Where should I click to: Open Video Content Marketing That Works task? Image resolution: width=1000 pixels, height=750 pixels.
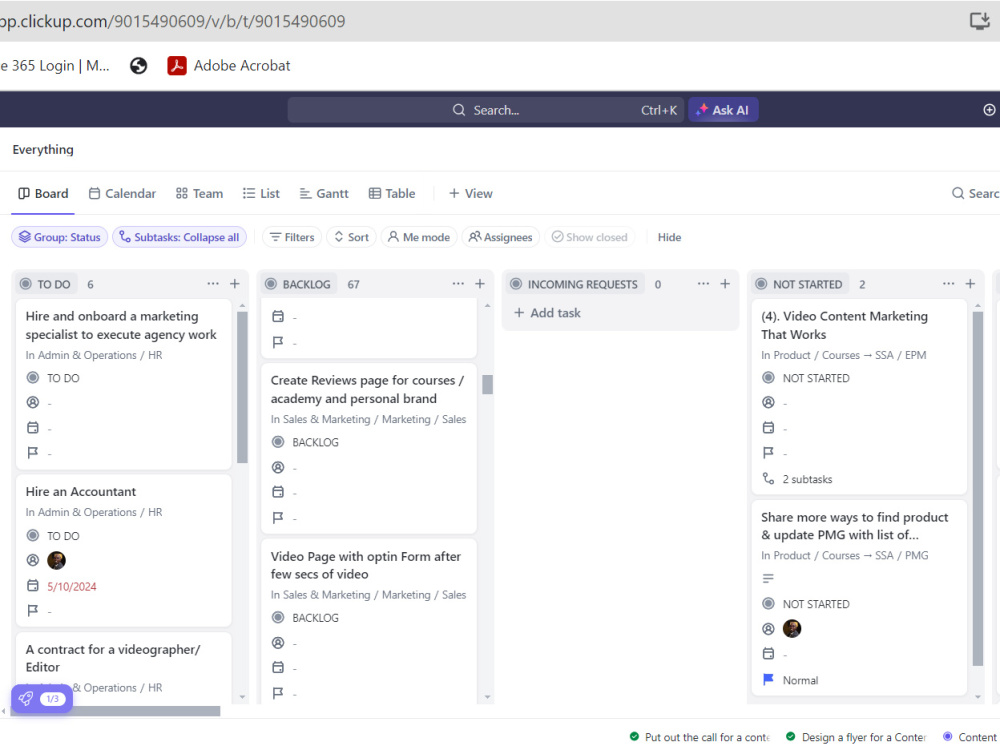point(844,325)
